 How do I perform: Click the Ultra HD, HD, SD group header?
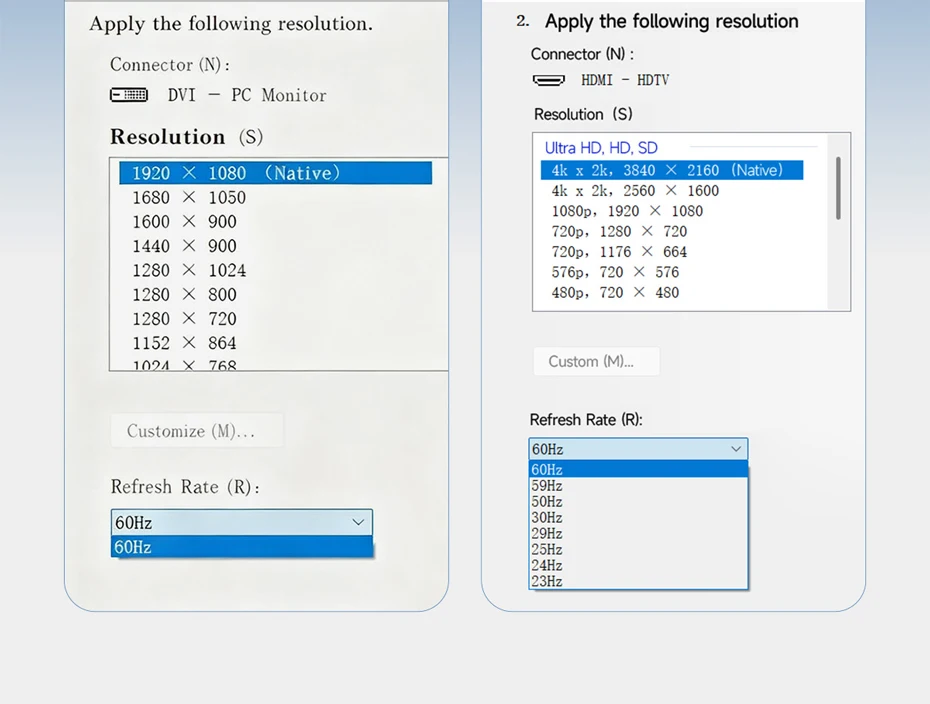(x=601, y=148)
